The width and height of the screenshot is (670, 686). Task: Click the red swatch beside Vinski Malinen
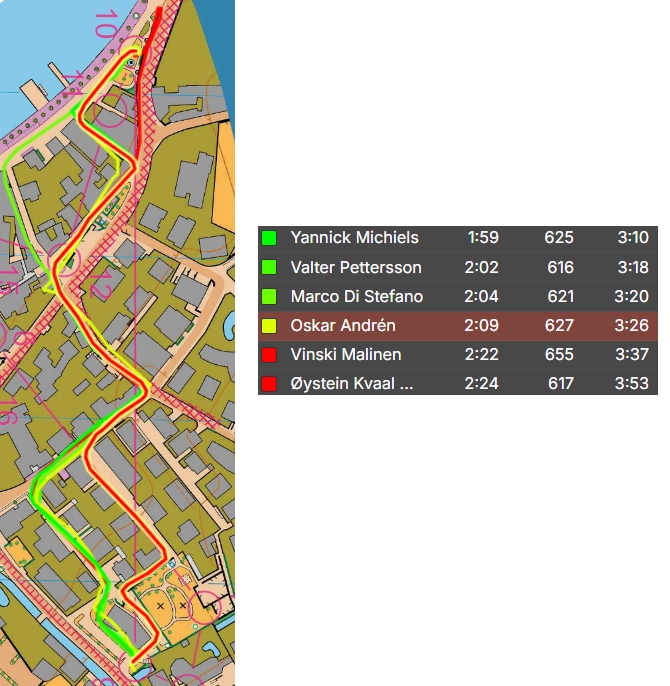pyautogui.click(x=269, y=355)
